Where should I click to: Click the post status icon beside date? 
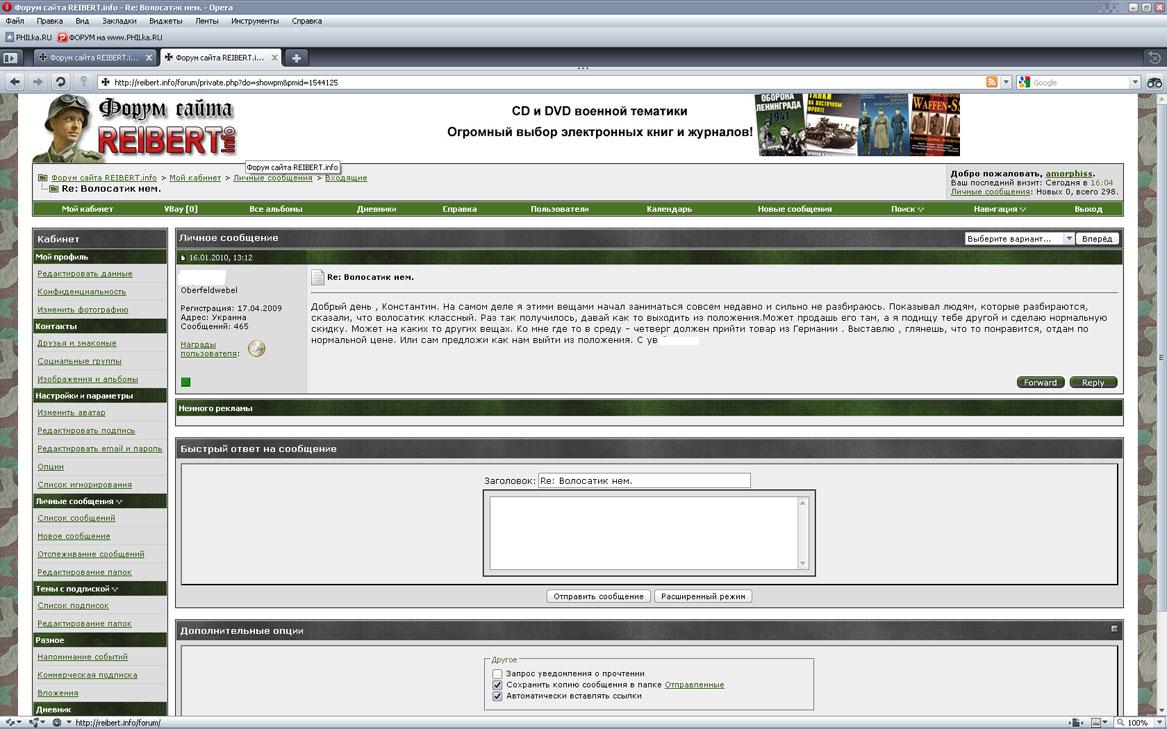[183, 258]
